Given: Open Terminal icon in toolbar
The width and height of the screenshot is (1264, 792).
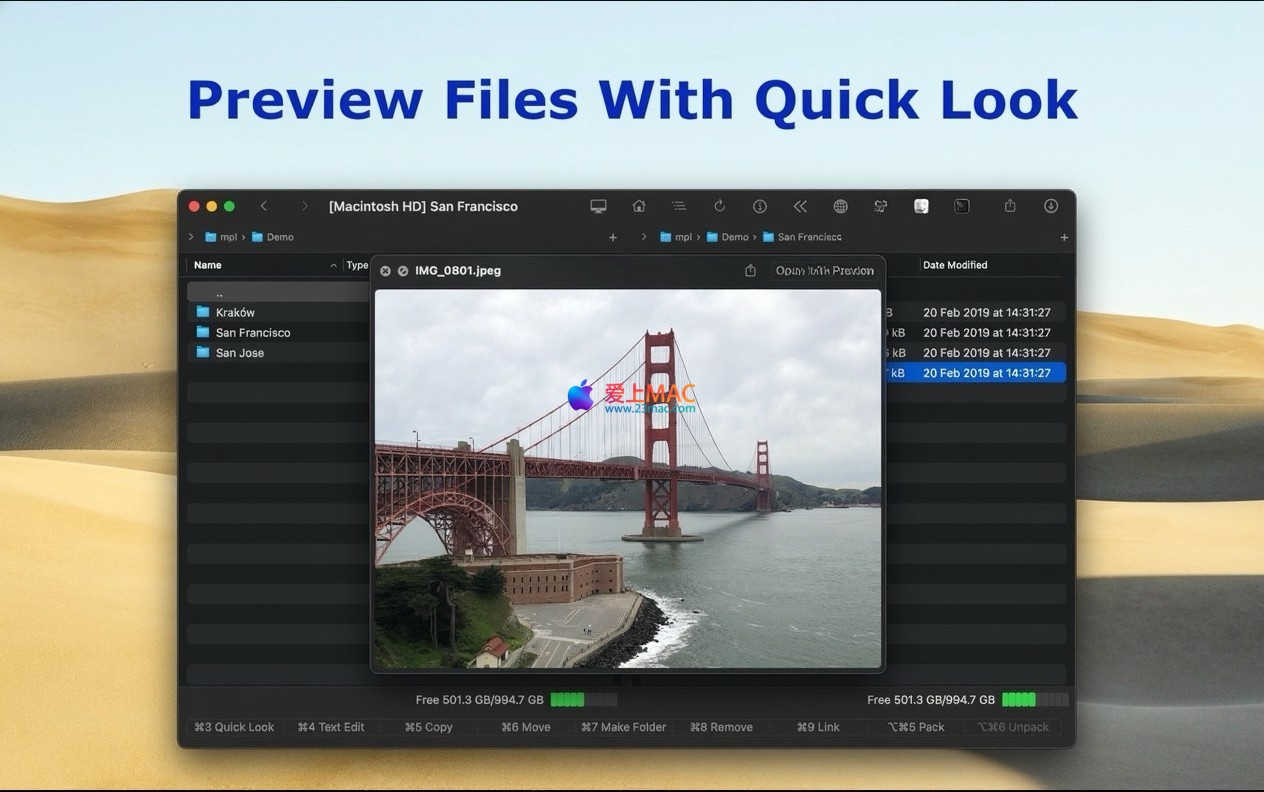Looking at the screenshot, I should pyautogui.click(x=961, y=206).
